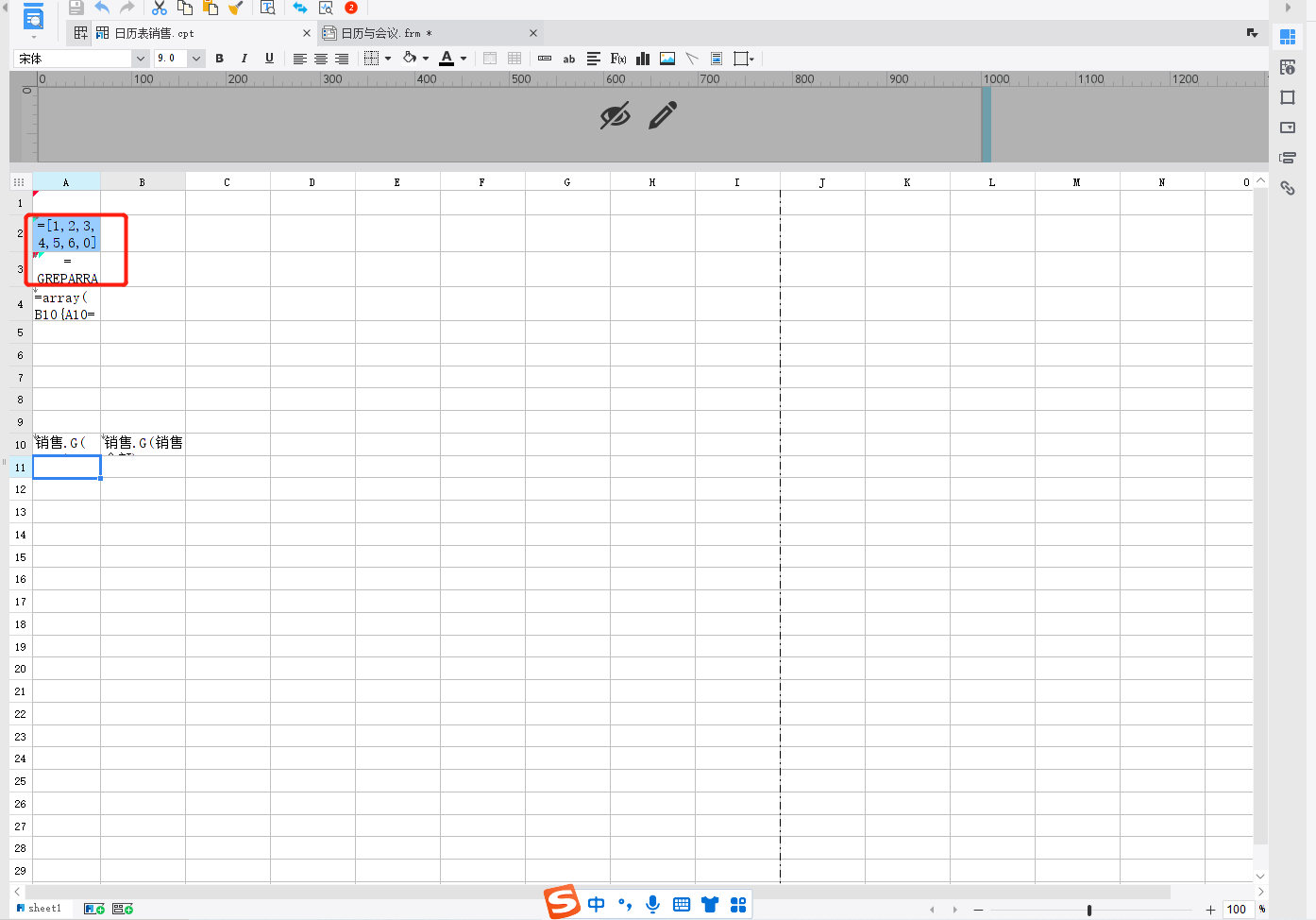Screen dimensions: 1316x920
Task: Expand the font color dropdown arrow
Action: pos(464,59)
